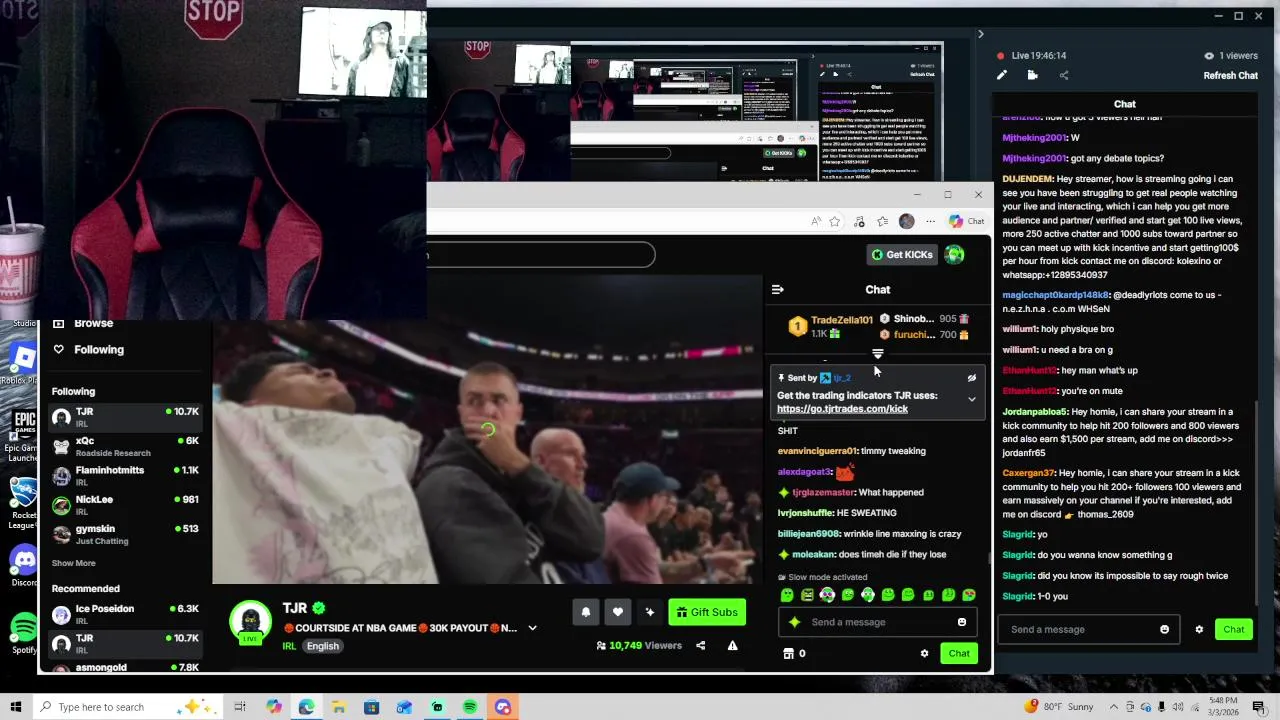The height and width of the screenshot is (720, 1280).
Task: Click the Gift Subs button
Action: tap(707, 612)
